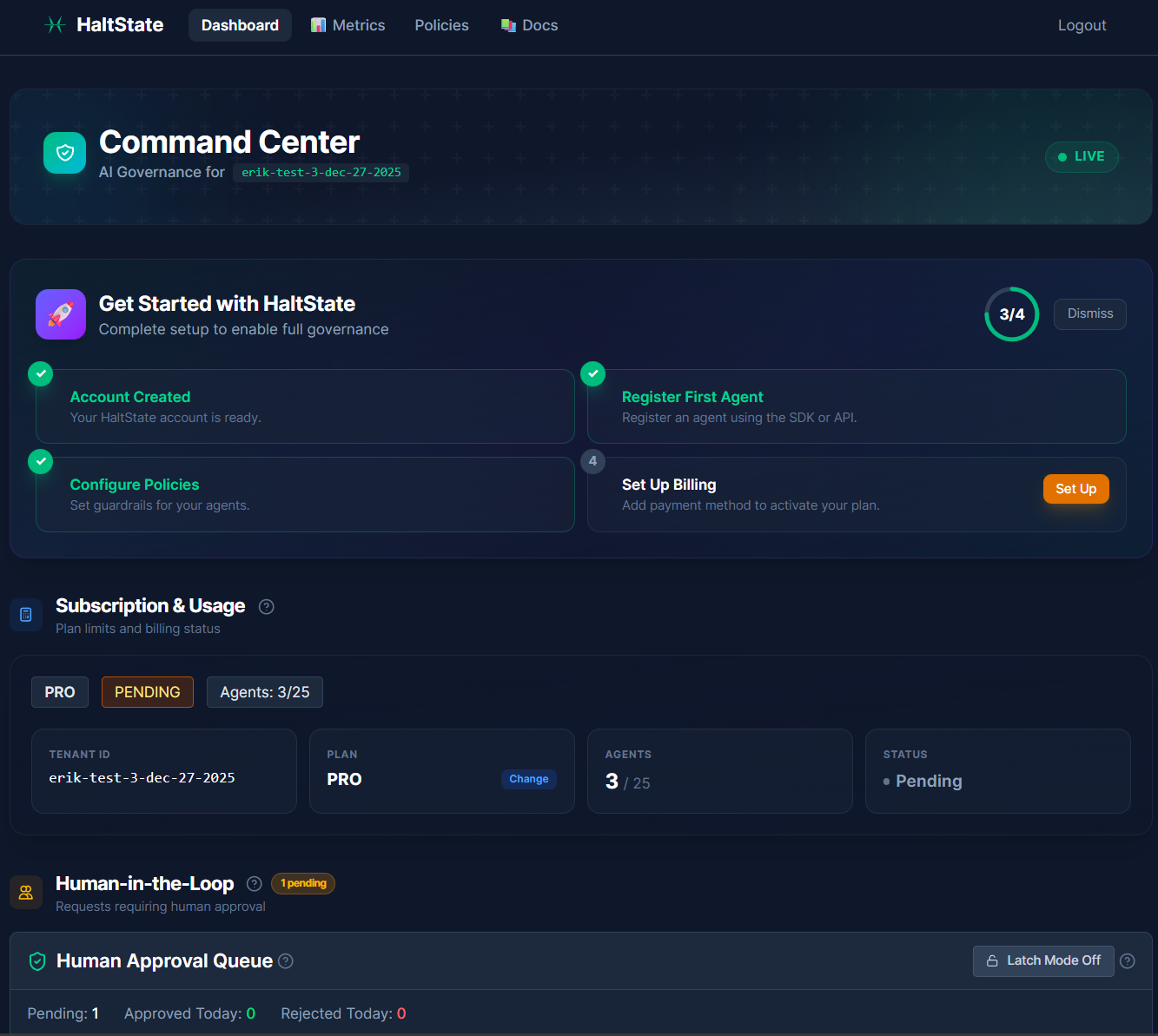
Task: Open the Agents: 3/25 usage badge
Action: pos(265,691)
